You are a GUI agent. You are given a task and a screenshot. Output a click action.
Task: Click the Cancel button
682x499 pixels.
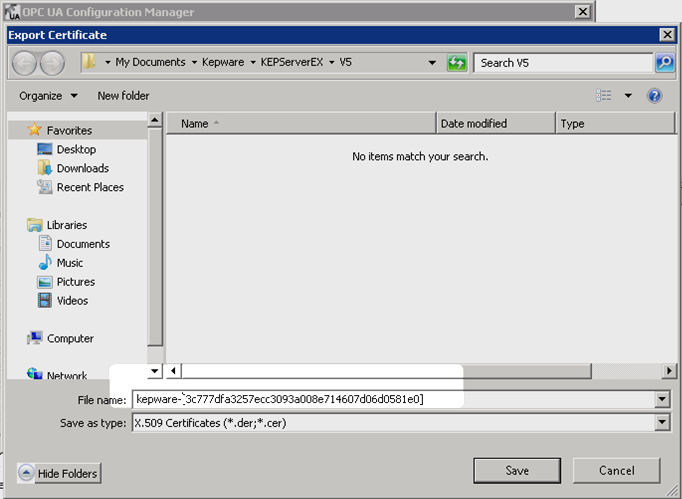click(616, 470)
